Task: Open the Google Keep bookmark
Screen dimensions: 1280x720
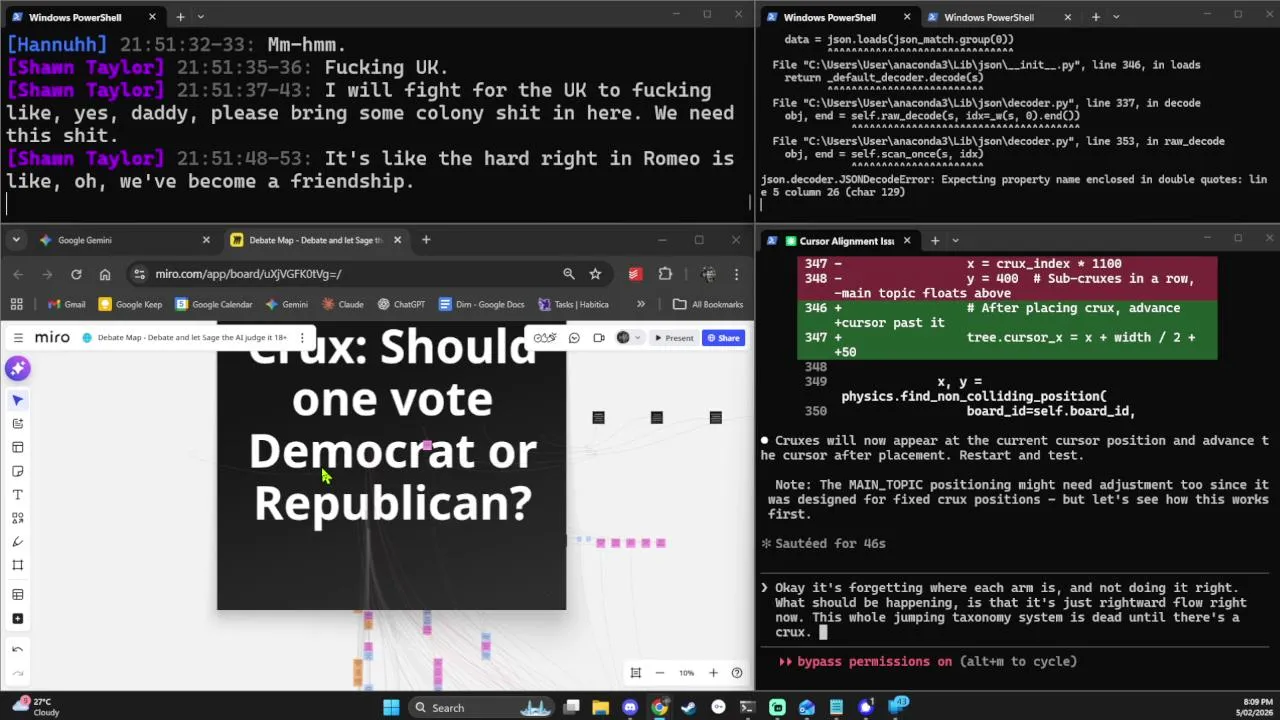Action: coord(130,304)
